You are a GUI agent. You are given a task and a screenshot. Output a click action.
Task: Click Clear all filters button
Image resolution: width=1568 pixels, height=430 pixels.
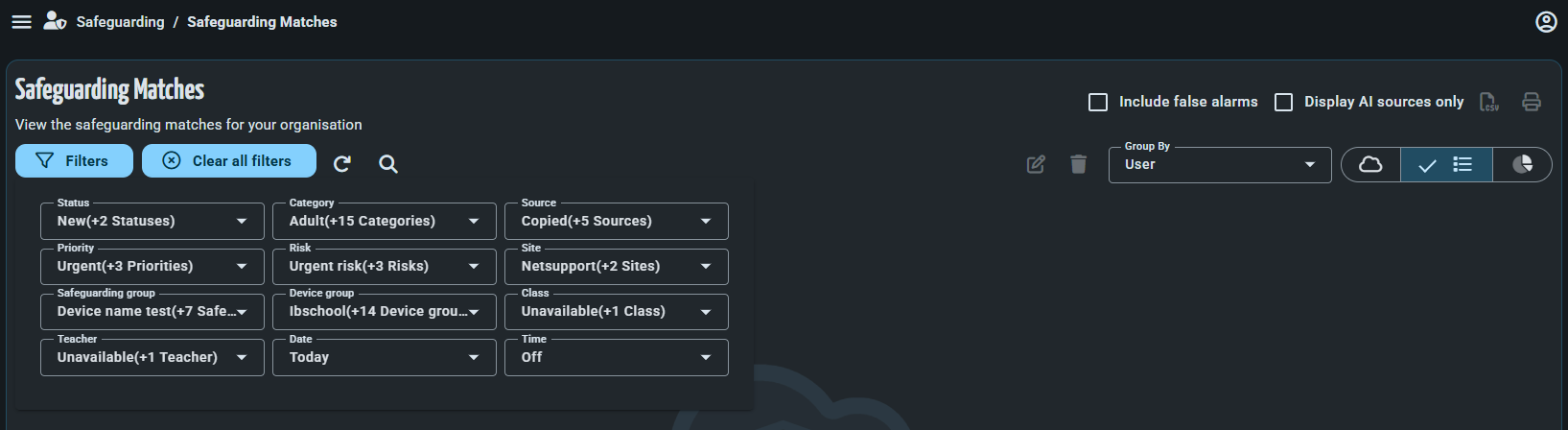coord(229,161)
